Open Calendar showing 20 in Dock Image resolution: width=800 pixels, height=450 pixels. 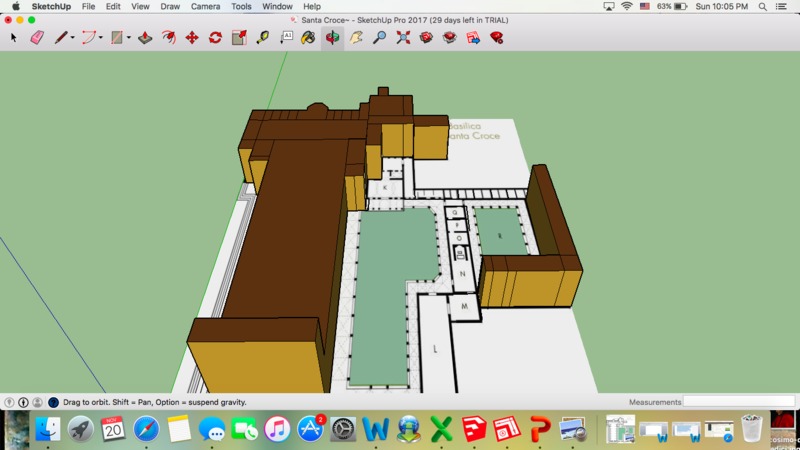point(113,428)
